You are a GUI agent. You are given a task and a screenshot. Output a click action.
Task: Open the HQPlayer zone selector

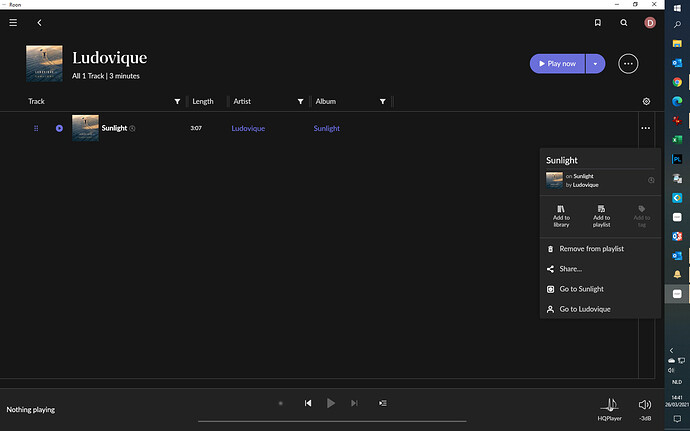click(609, 409)
